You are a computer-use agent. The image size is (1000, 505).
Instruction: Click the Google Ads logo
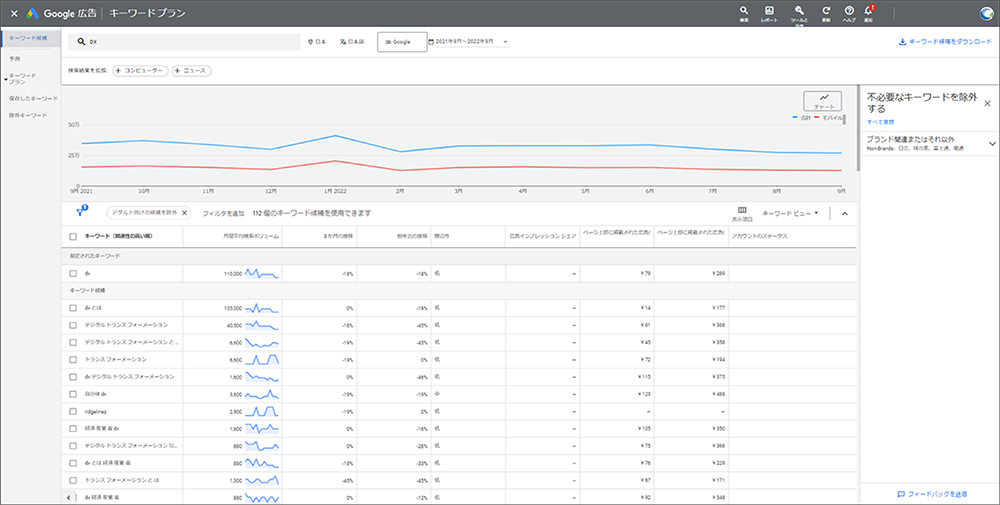[33, 13]
